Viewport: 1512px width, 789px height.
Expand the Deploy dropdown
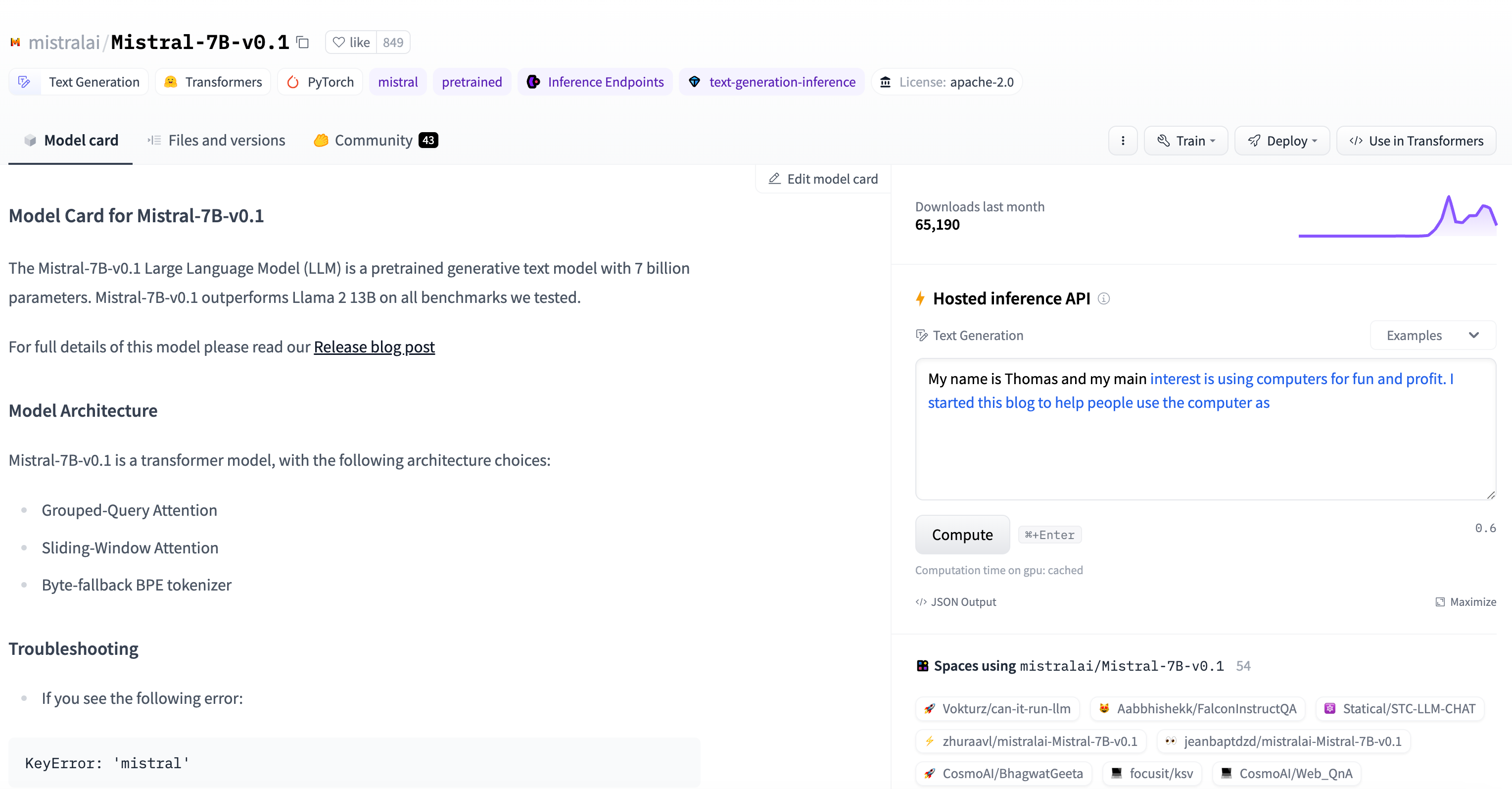(1282, 141)
